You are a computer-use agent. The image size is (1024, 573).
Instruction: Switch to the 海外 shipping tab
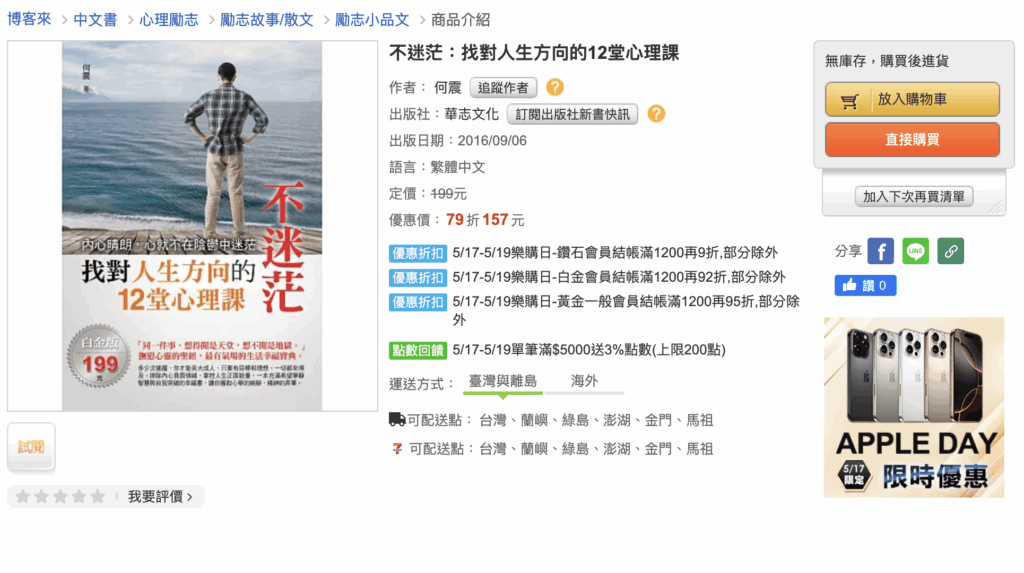584,381
